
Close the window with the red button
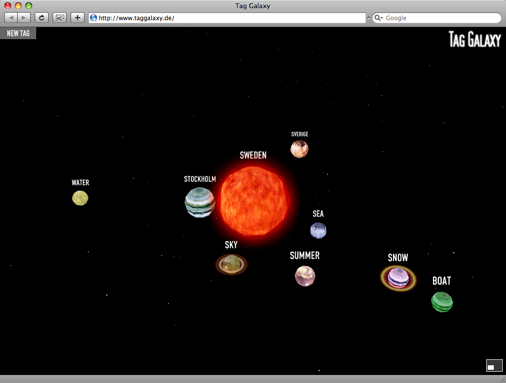(x=8, y=5)
